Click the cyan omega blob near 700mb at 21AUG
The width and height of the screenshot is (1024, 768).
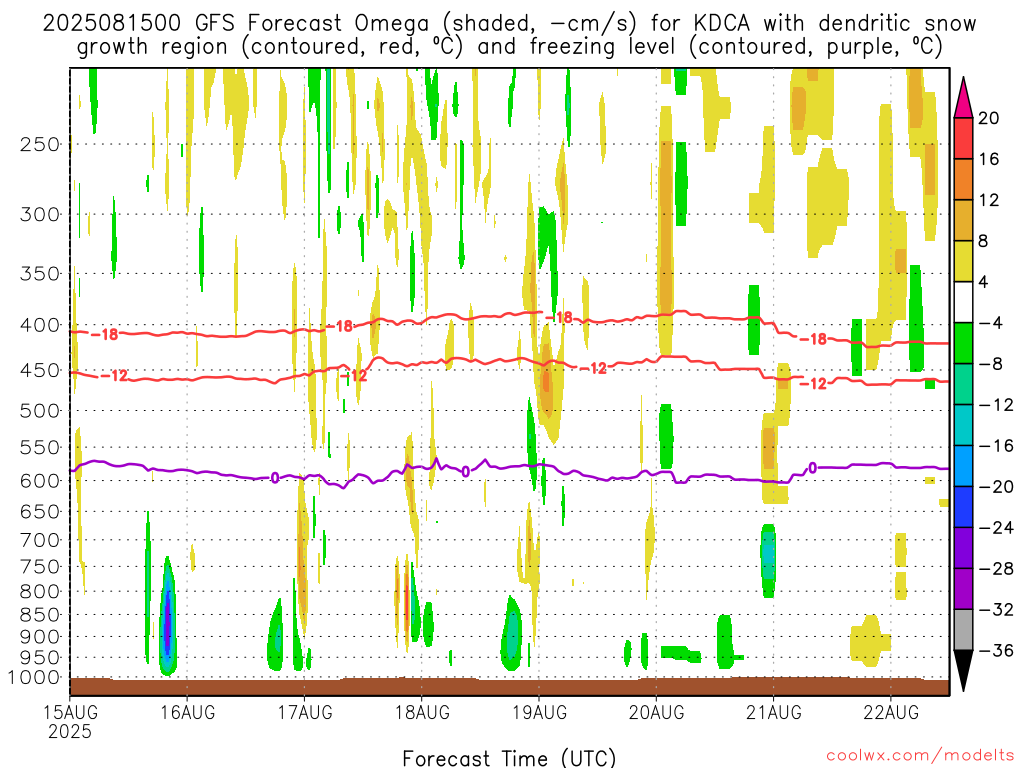coord(769,560)
